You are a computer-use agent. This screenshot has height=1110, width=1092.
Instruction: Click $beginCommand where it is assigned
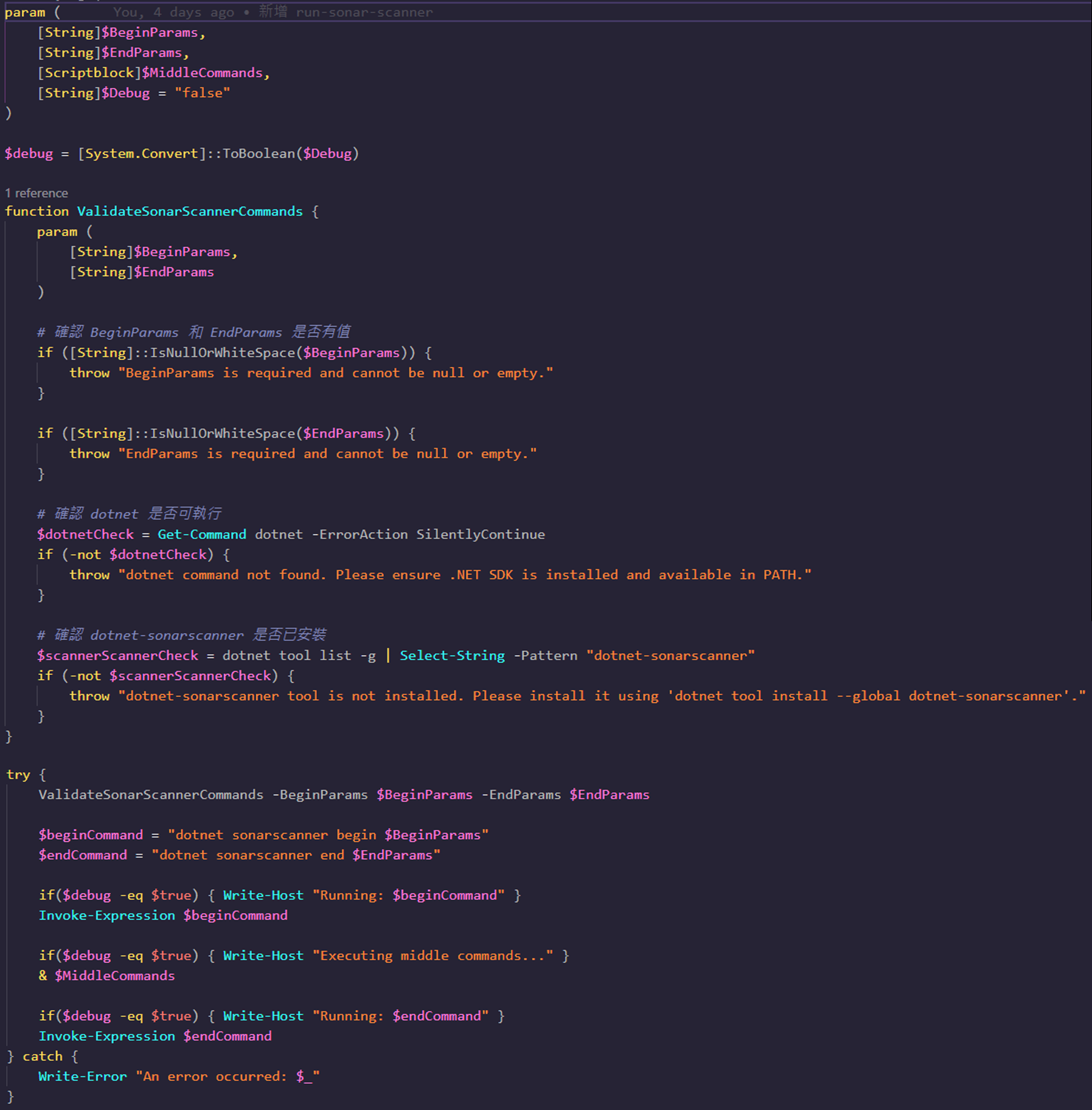(x=91, y=835)
